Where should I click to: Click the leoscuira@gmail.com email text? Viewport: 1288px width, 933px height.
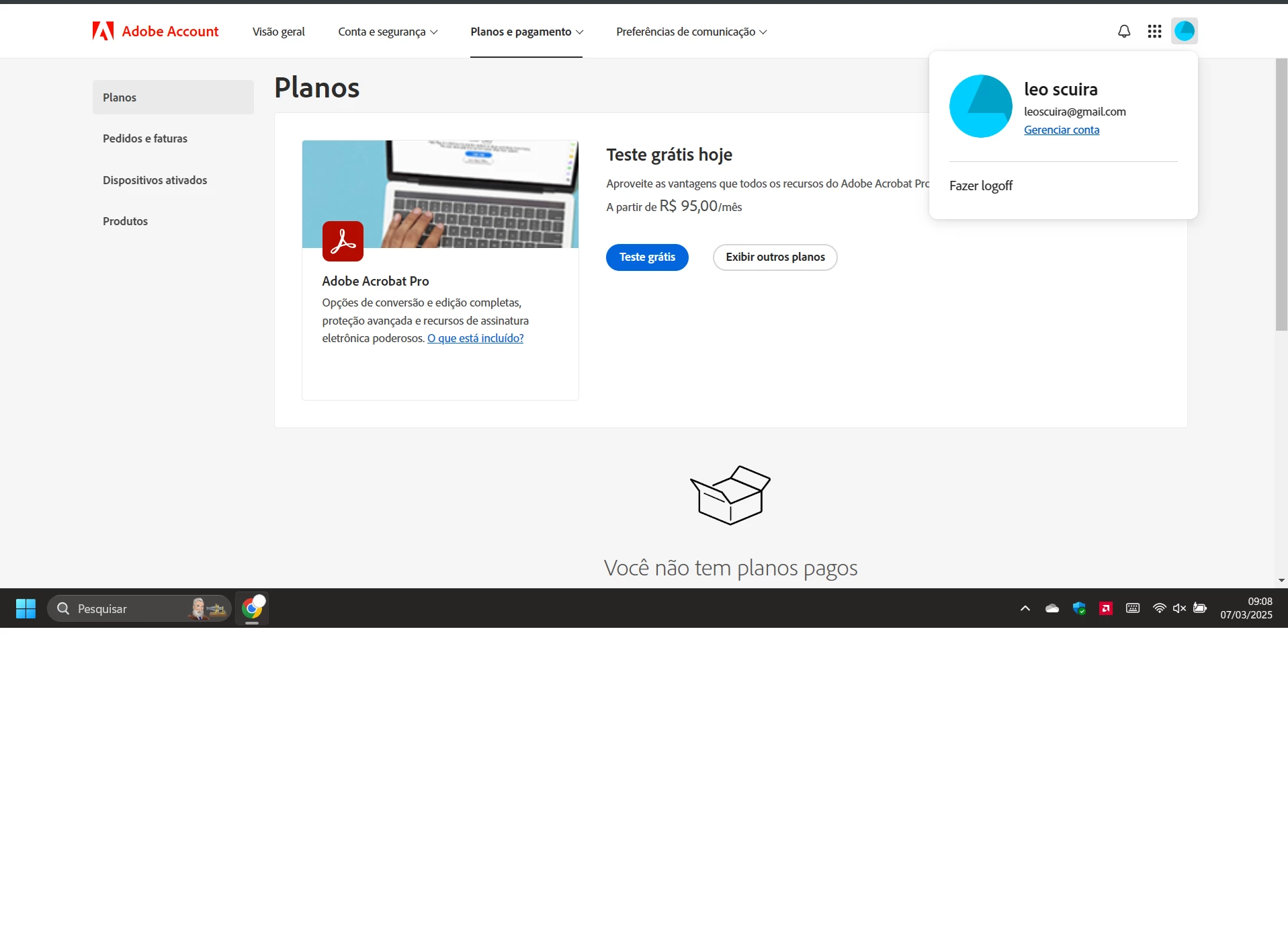[x=1075, y=112]
